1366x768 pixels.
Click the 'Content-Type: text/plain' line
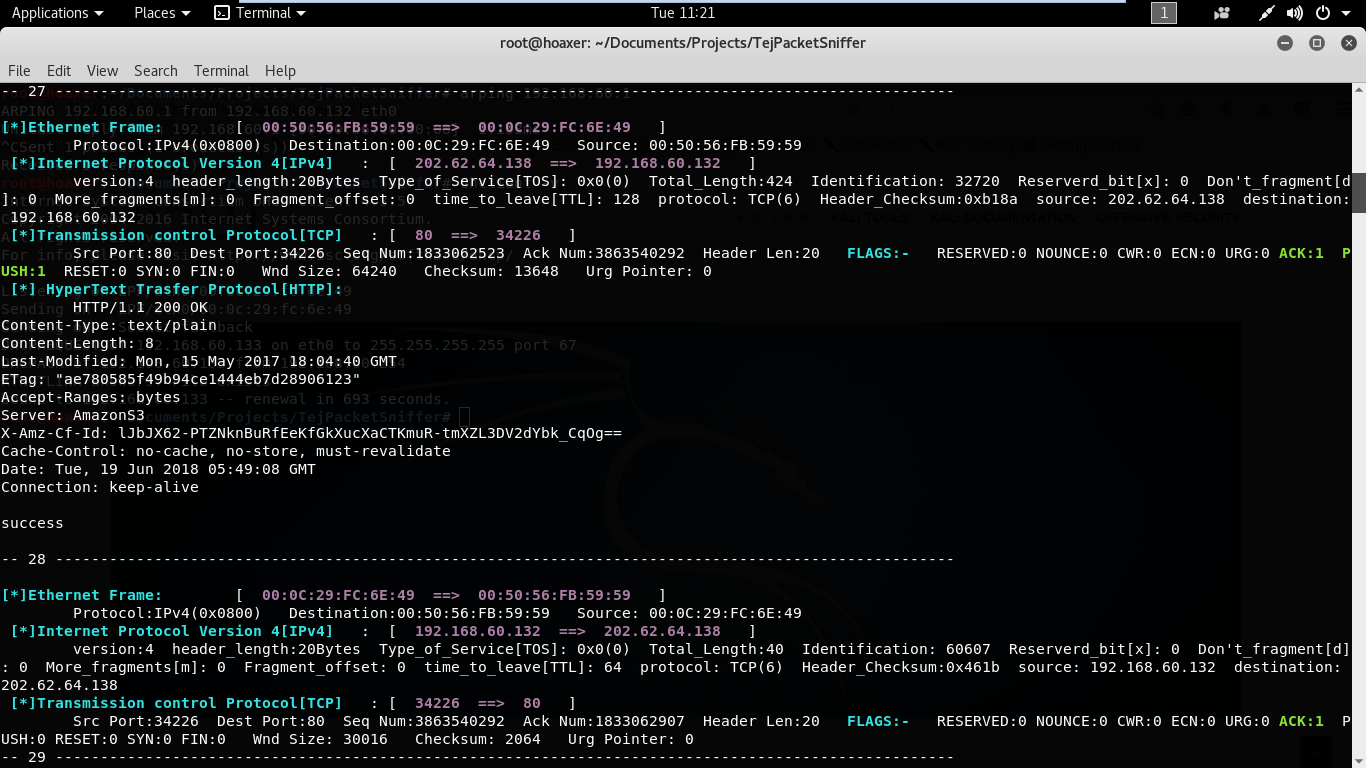[109, 325]
